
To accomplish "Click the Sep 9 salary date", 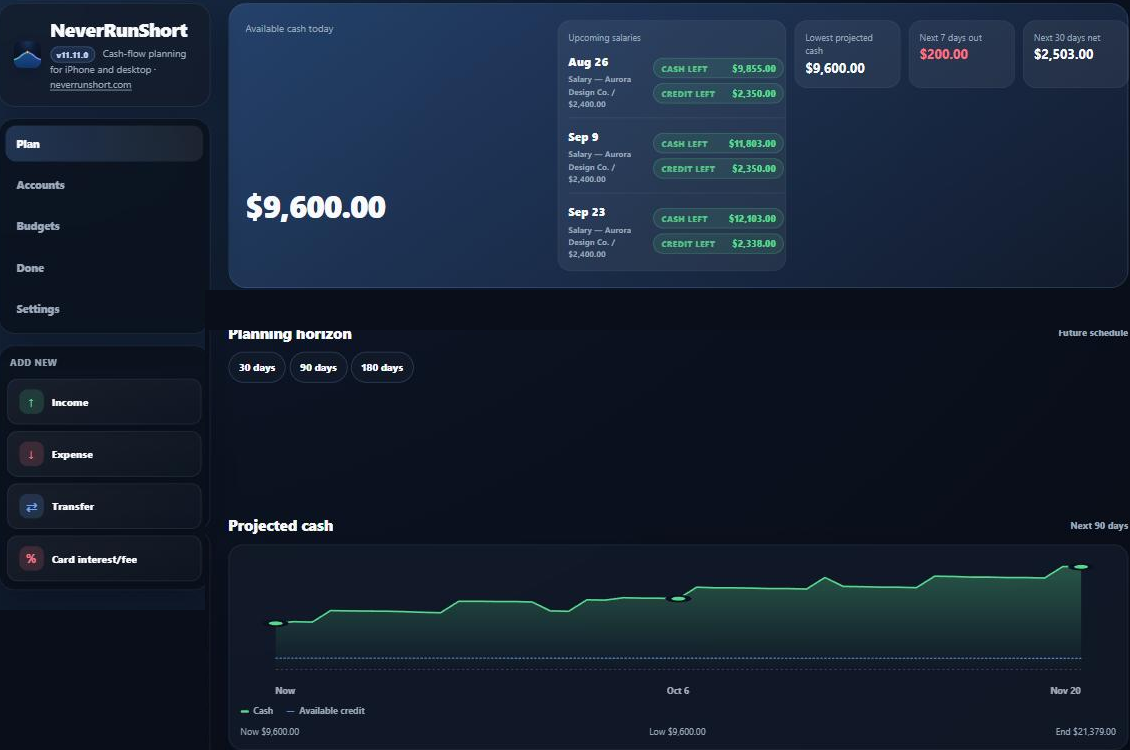I will (x=583, y=137).
